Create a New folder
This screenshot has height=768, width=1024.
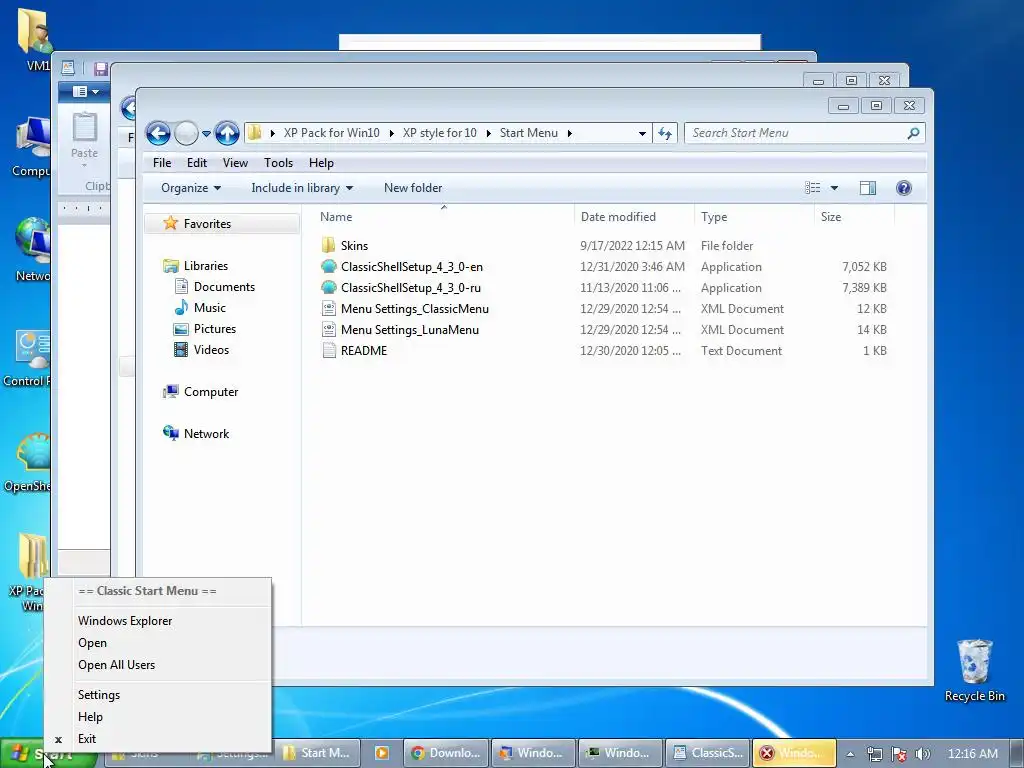(413, 188)
